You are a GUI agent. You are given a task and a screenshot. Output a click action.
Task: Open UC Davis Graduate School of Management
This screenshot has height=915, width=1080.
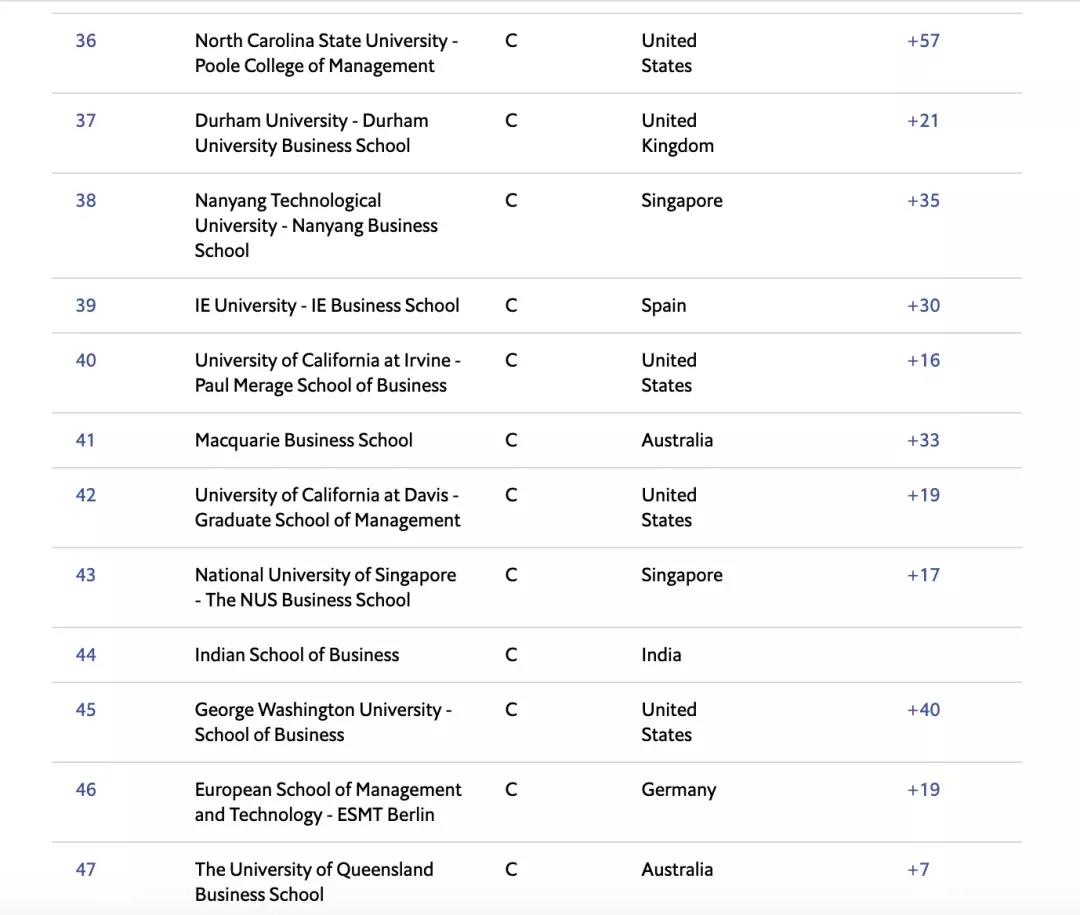point(327,508)
